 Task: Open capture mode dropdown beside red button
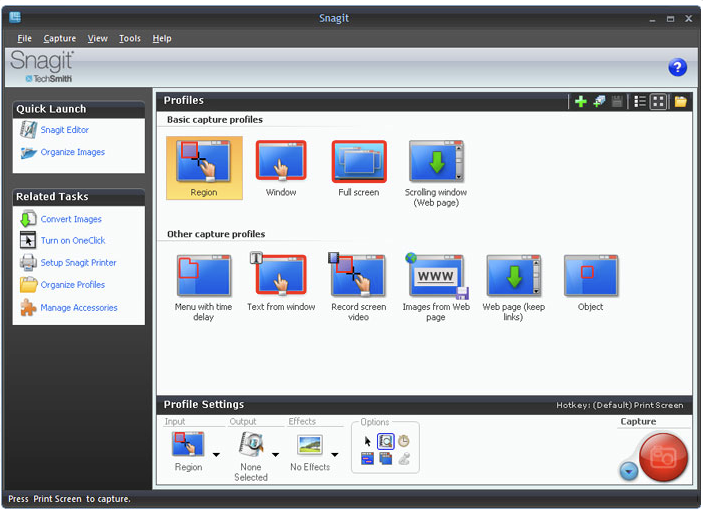point(629,472)
